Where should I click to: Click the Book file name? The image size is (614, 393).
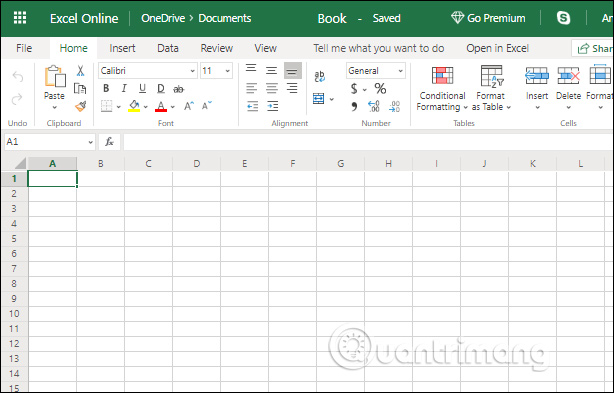pos(332,18)
